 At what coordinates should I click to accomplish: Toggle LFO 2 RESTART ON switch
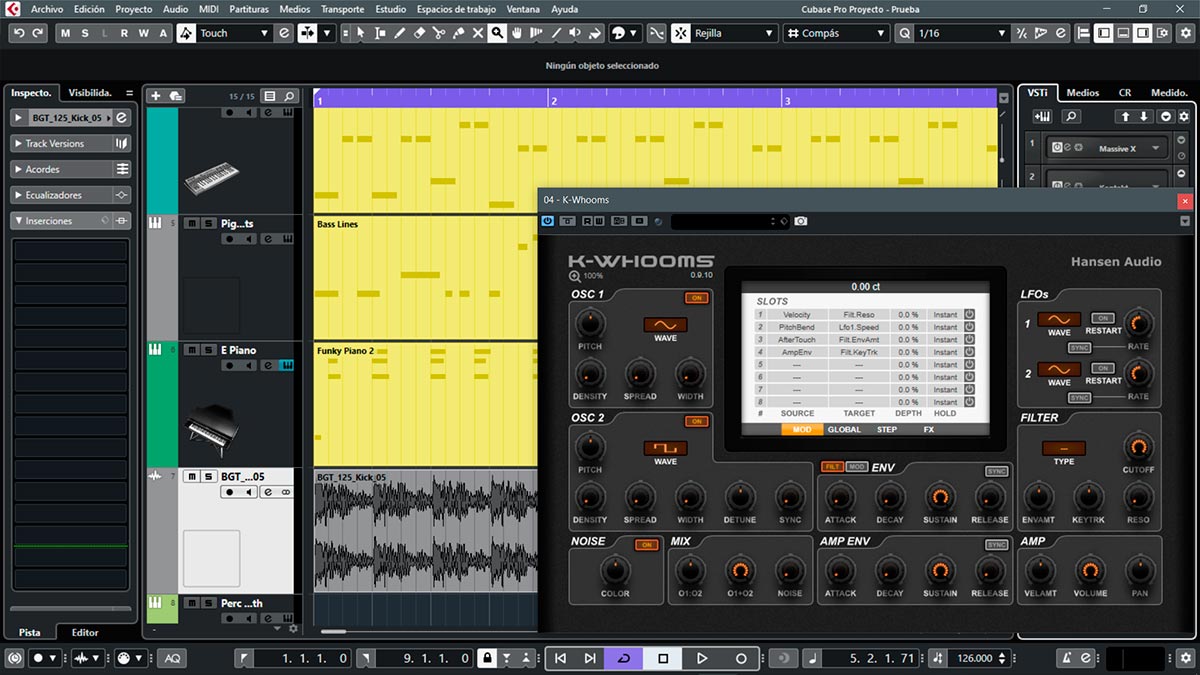(1103, 368)
